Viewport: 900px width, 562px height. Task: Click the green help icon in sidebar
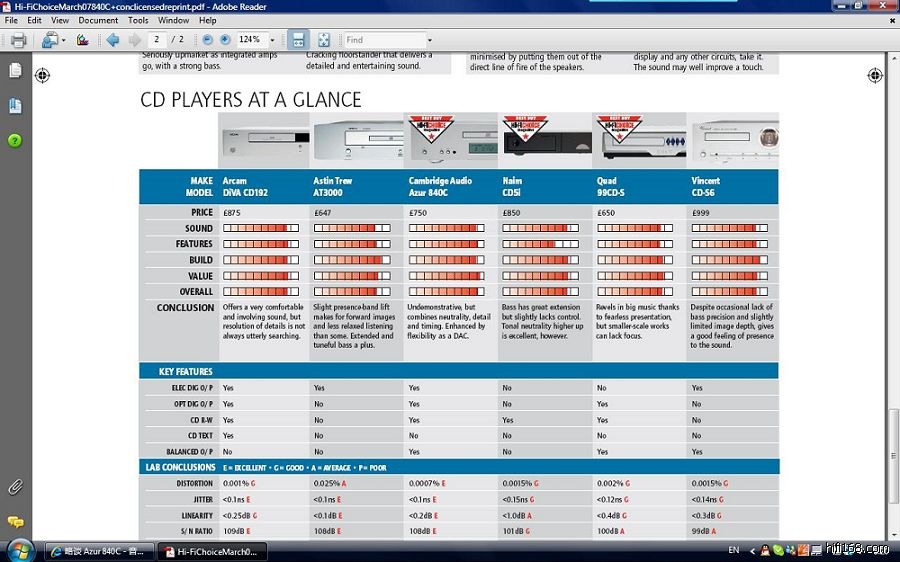coord(15,140)
